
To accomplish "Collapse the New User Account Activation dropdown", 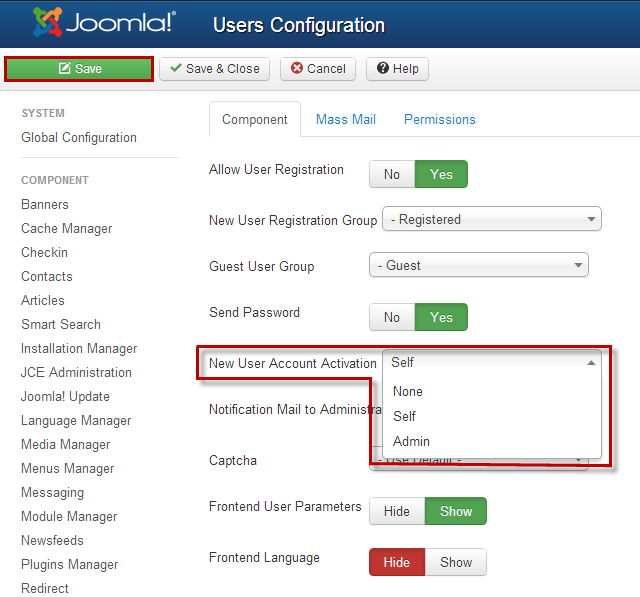I will (492, 362).
